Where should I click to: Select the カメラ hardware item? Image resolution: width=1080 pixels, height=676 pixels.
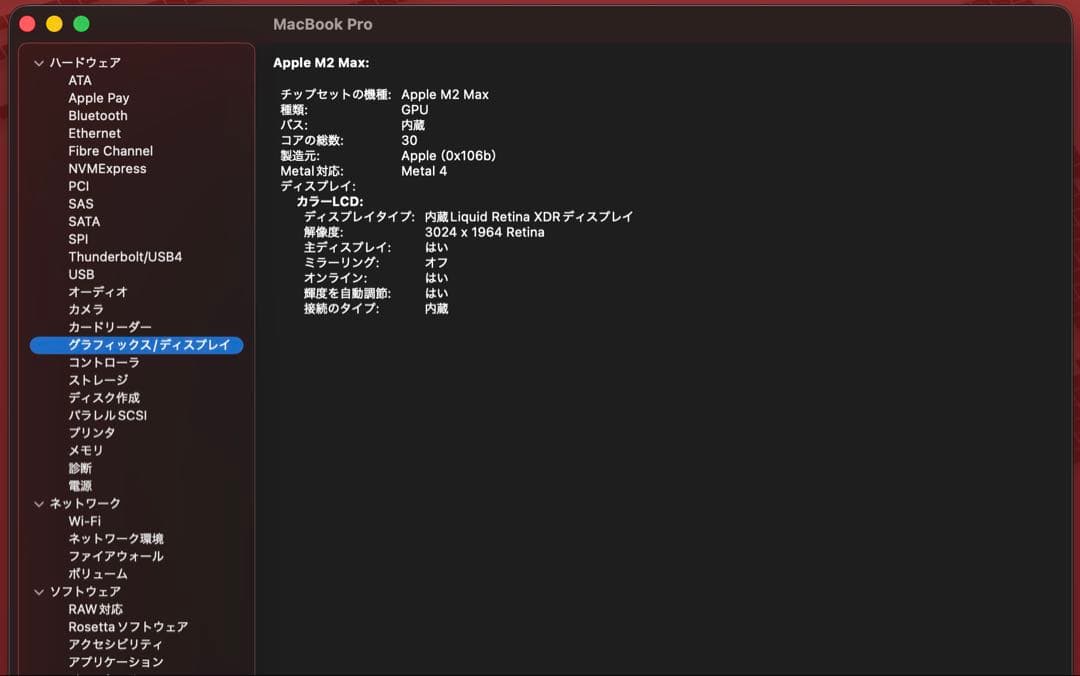pyautogui.click(x=85, y=310)
